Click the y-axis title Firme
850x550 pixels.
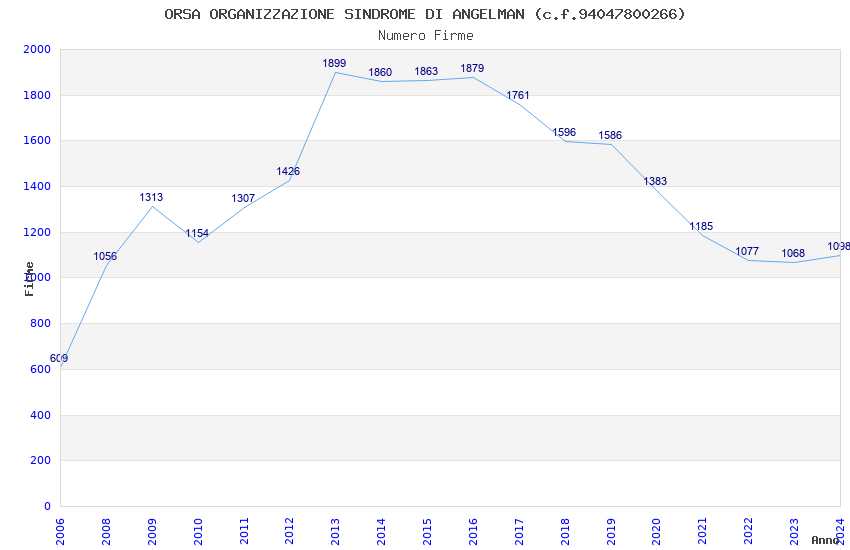[29, 279]
